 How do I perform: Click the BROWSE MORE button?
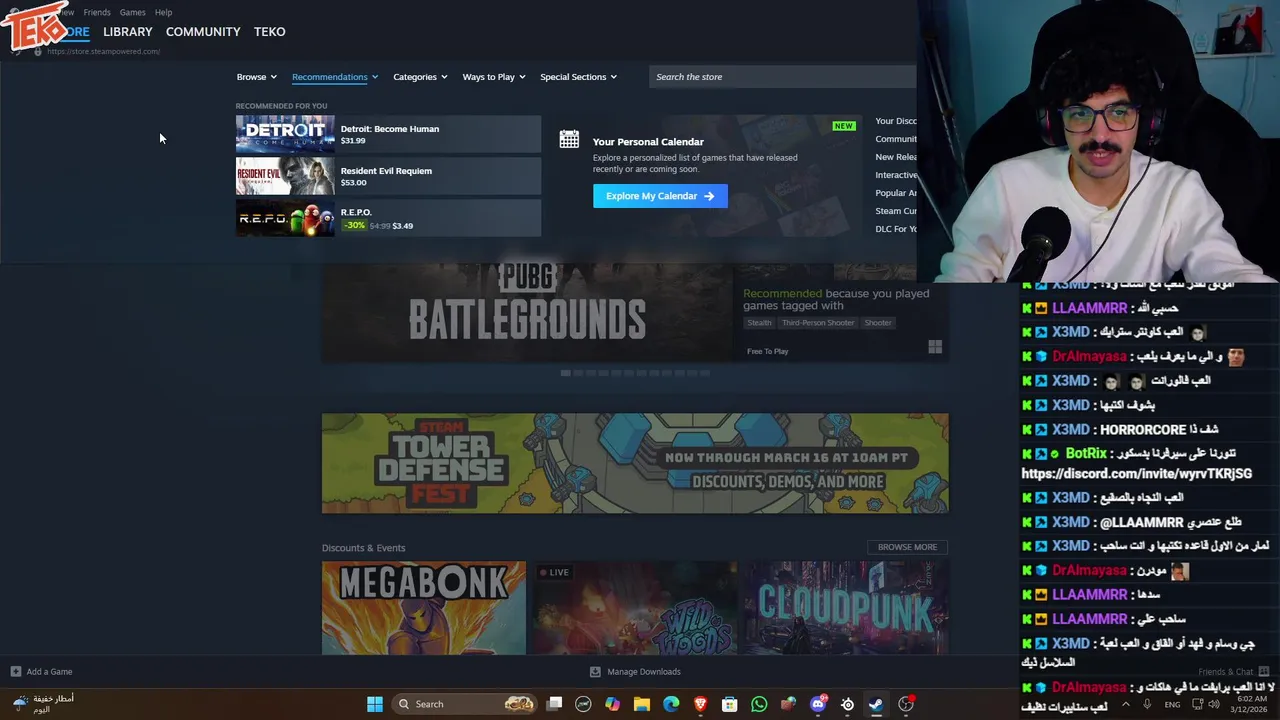tap(907, 547)
